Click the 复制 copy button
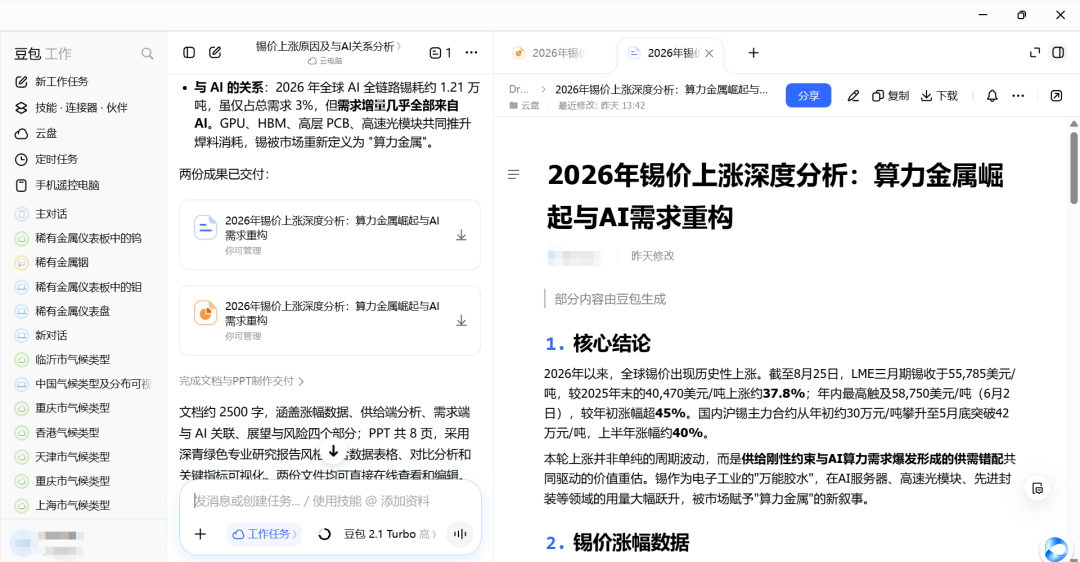Viewport: 1080px width, 562px height. [x=891, y=96]
